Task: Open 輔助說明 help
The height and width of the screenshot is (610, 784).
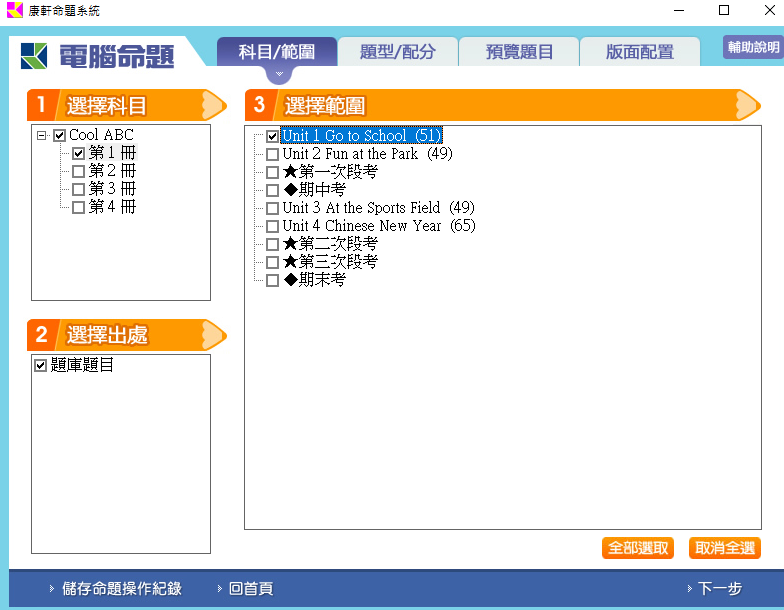Action: [752, 47]
